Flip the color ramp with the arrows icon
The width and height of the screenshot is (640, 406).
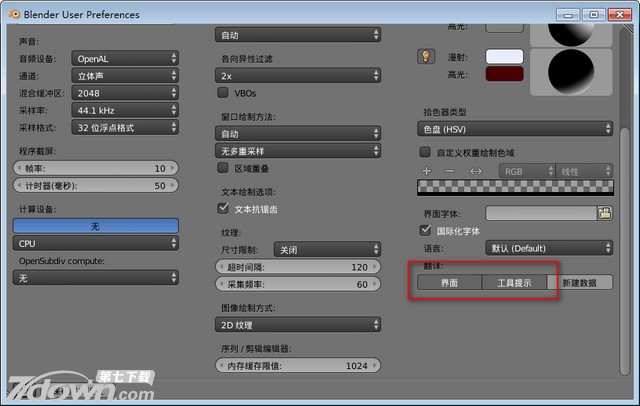coord(476,171)
